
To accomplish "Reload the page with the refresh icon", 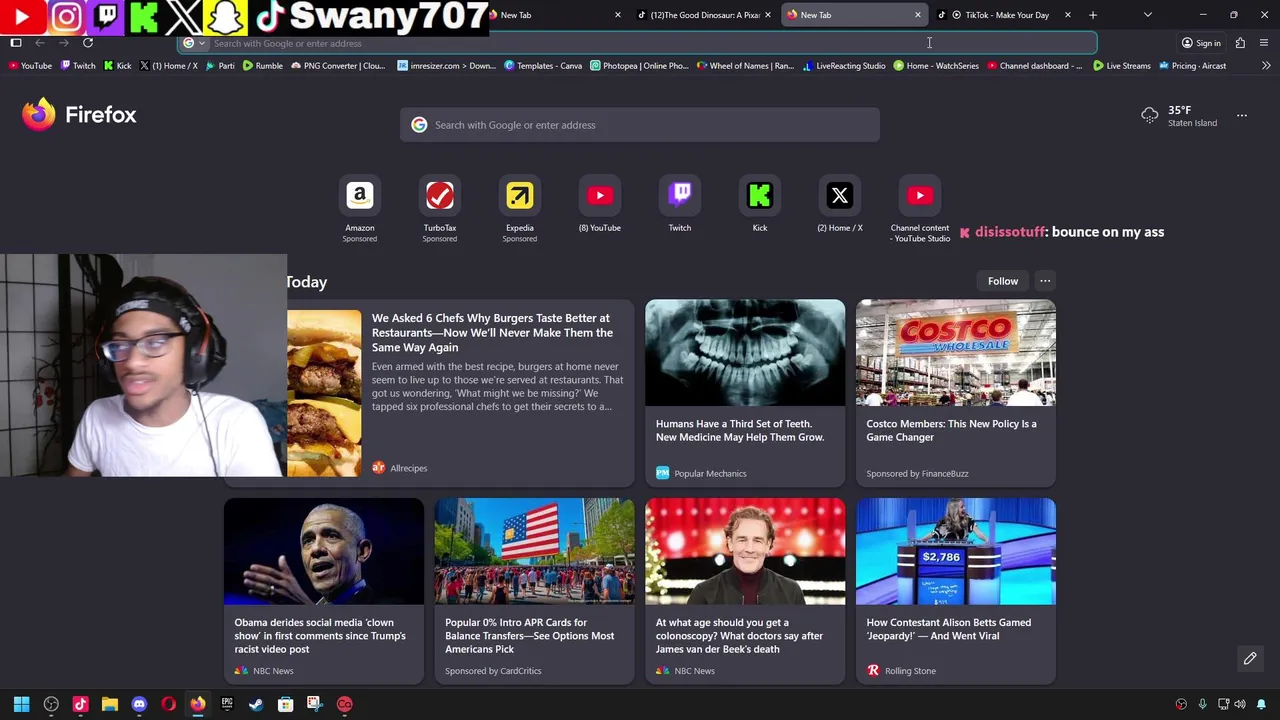I will pyautogui.click(x=88, y=43).
